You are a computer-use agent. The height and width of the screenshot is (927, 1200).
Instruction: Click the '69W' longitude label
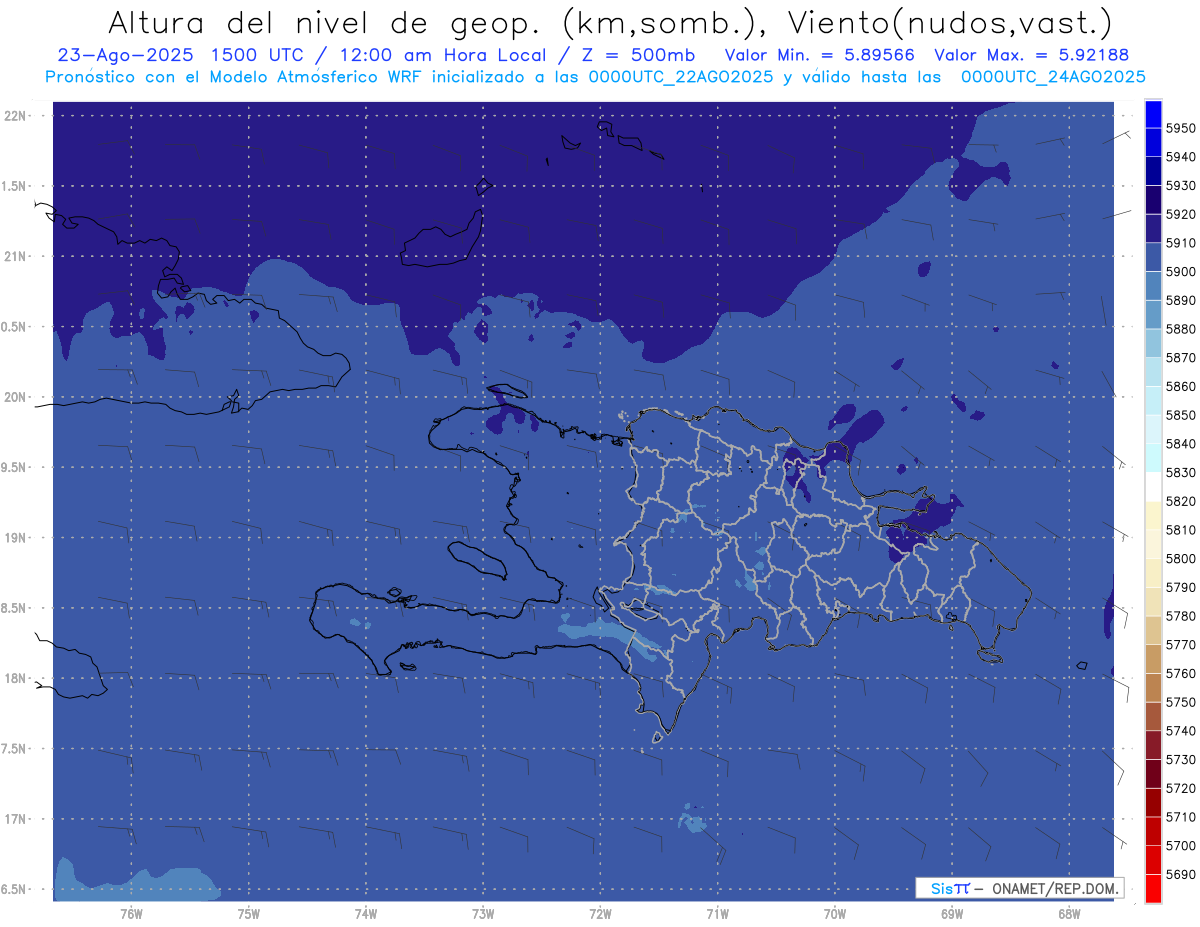click(951, 914)
